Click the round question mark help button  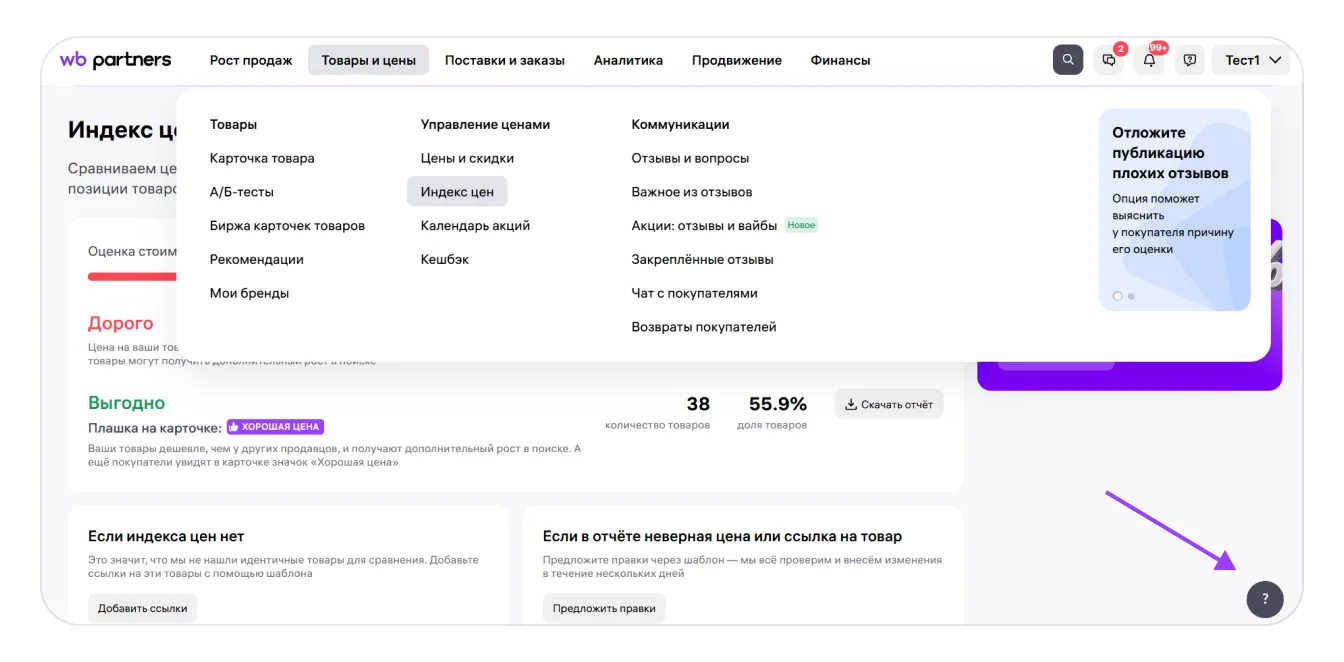click(x=1265, y=599)
